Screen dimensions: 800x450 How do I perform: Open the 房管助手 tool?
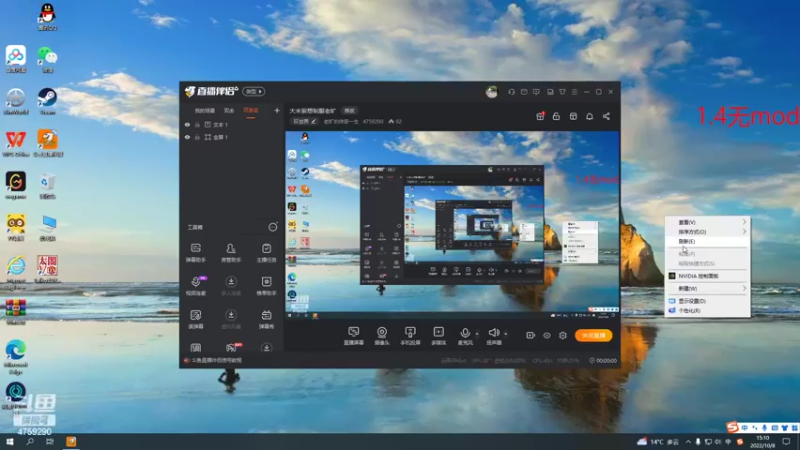pos(231,252)
